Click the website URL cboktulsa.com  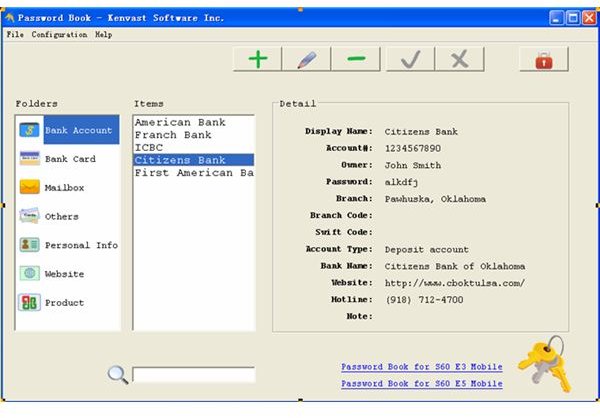tap(455, 283)
